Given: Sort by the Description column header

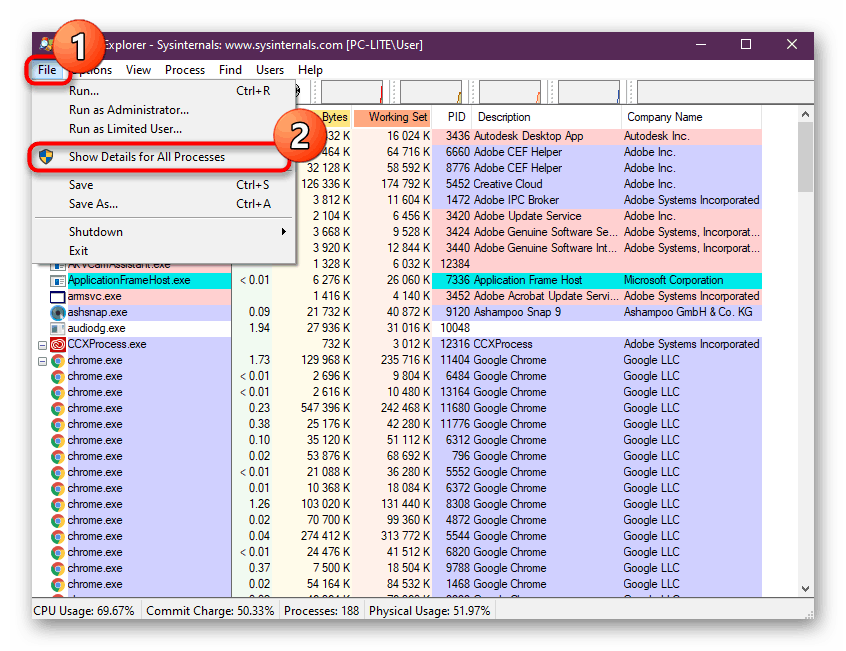Looking at the screenshot, I should pos(547,117).
